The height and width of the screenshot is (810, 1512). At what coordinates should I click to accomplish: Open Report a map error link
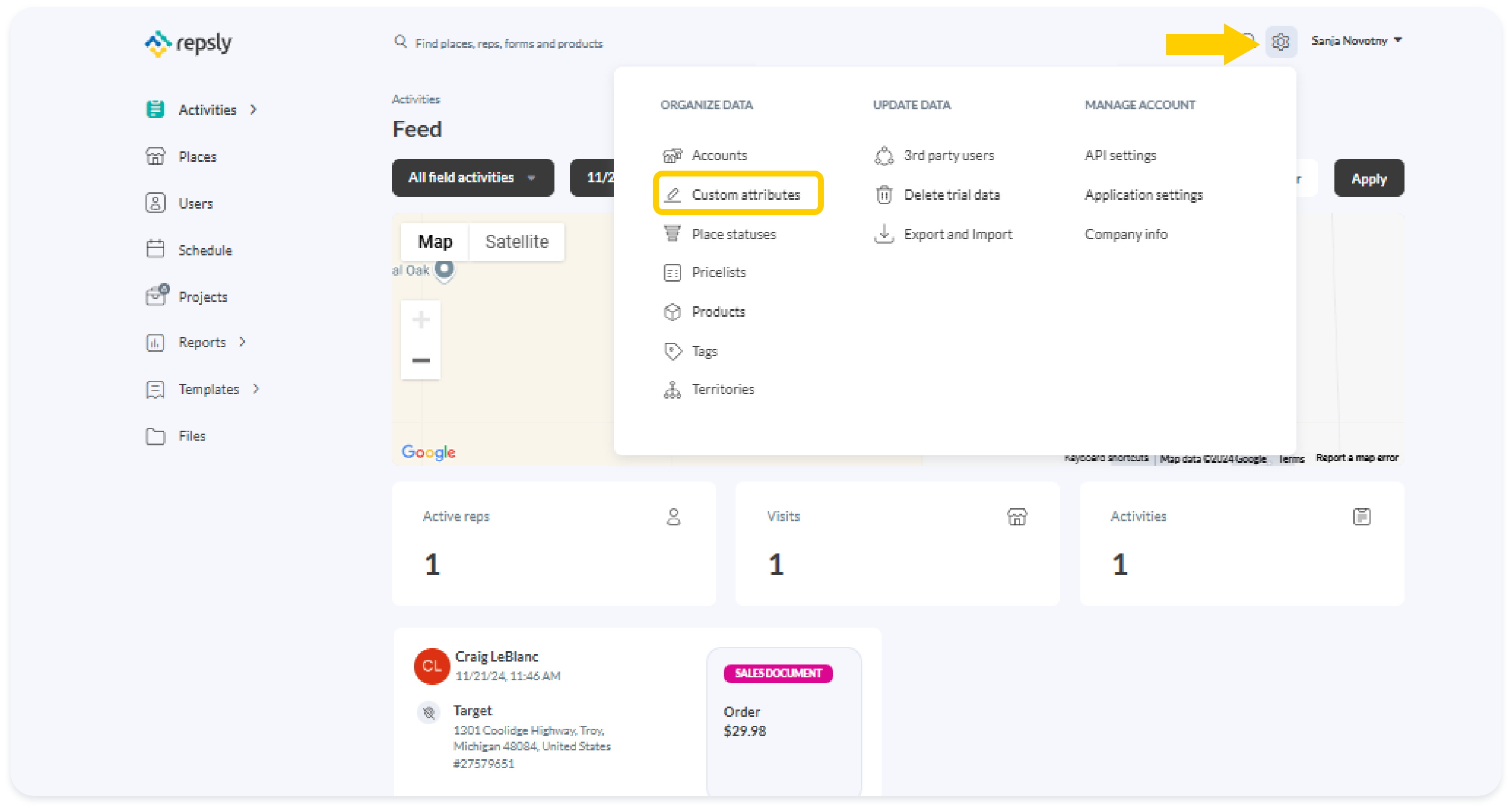tap(1357, 458)
